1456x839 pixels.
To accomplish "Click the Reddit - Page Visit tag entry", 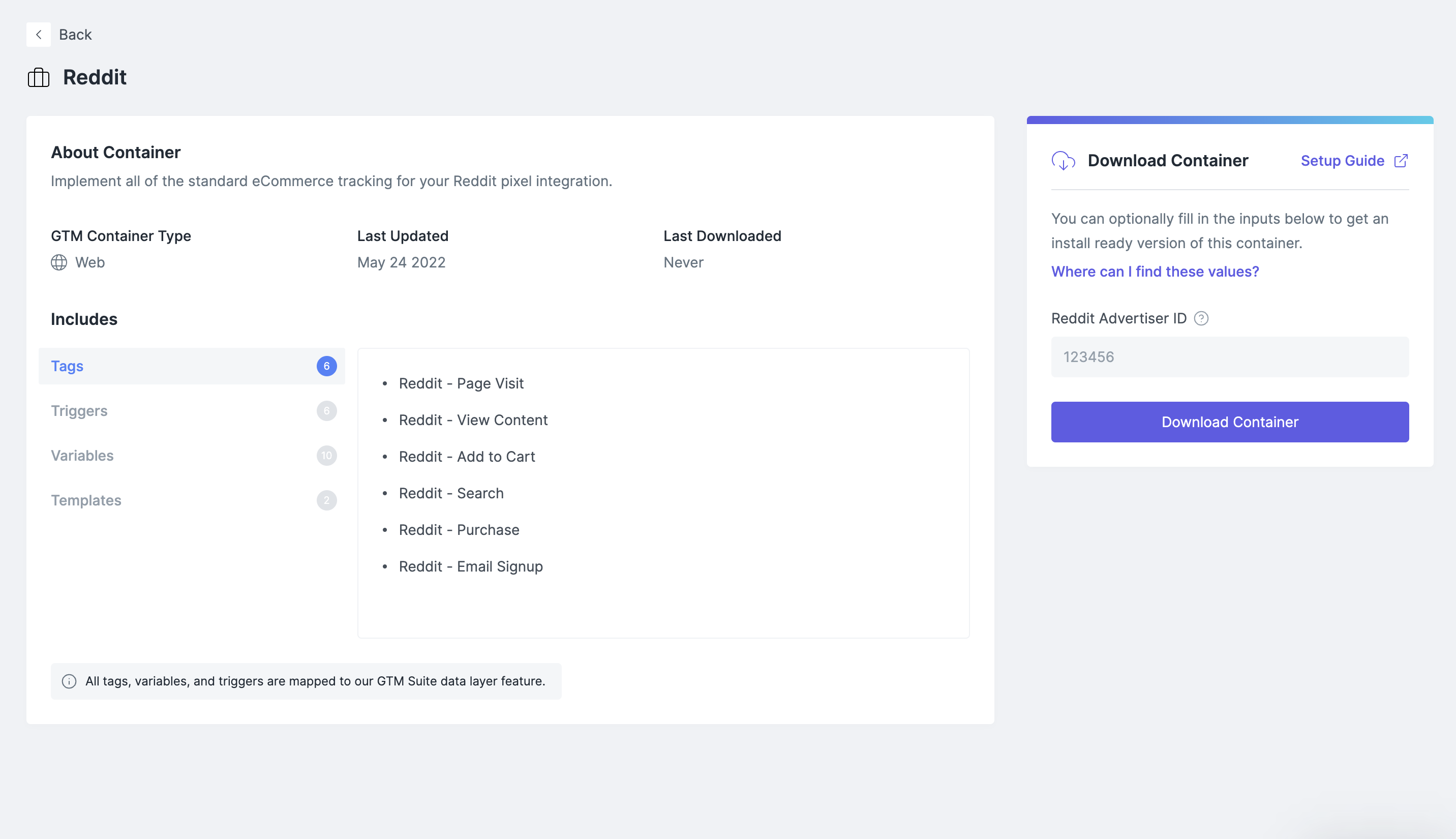I will point(461,384).
